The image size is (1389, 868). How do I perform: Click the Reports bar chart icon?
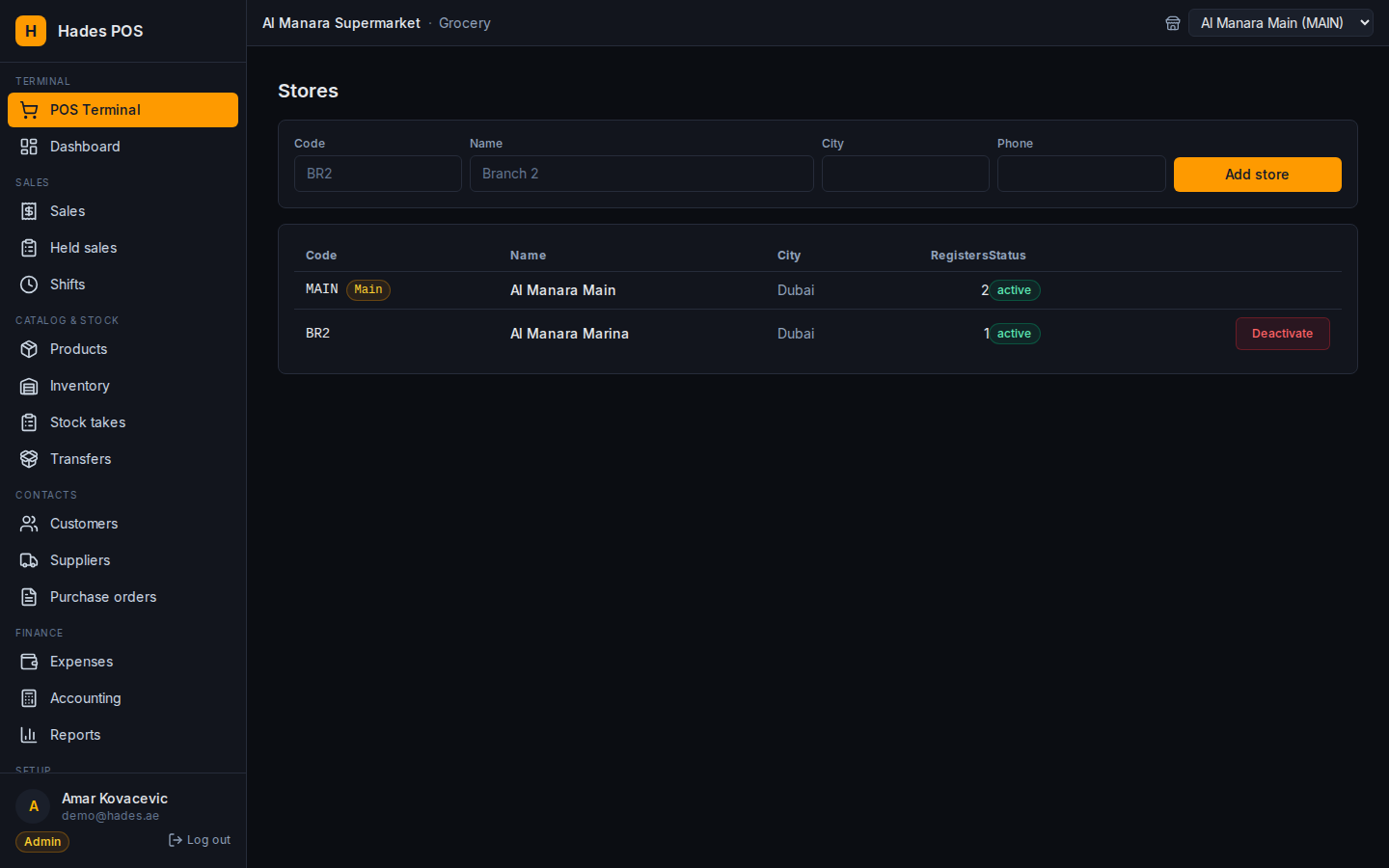pos(29,735)
